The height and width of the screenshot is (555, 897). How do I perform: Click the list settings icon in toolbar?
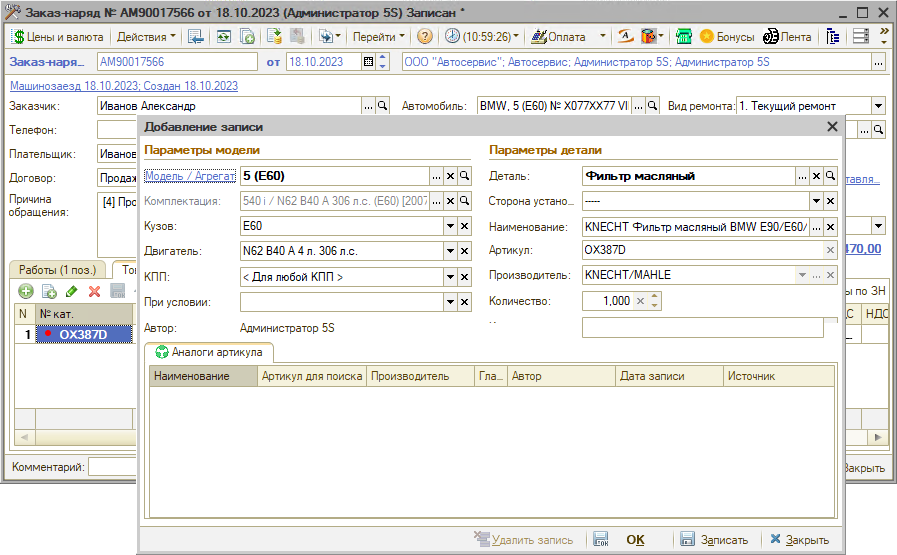click(861, 37)
